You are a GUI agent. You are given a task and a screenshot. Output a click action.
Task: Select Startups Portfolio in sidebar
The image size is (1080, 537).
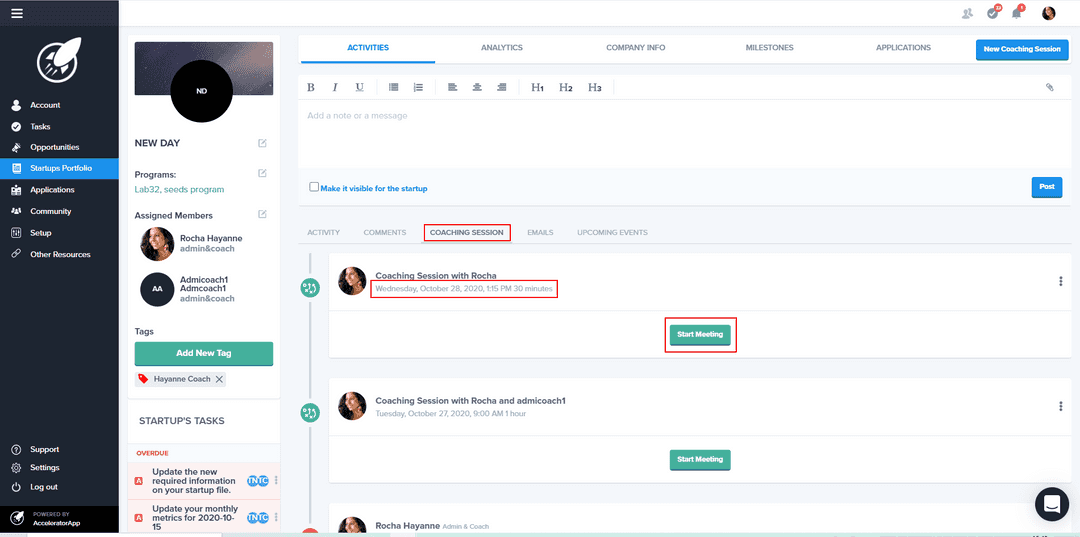pos(59,169)
